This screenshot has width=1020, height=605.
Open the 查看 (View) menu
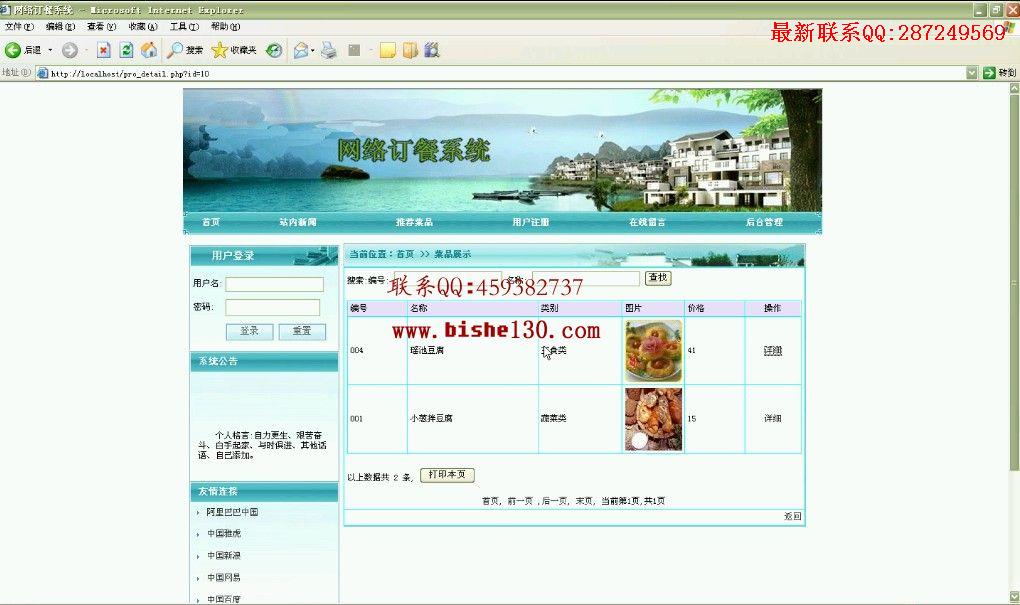coord(101,27)
